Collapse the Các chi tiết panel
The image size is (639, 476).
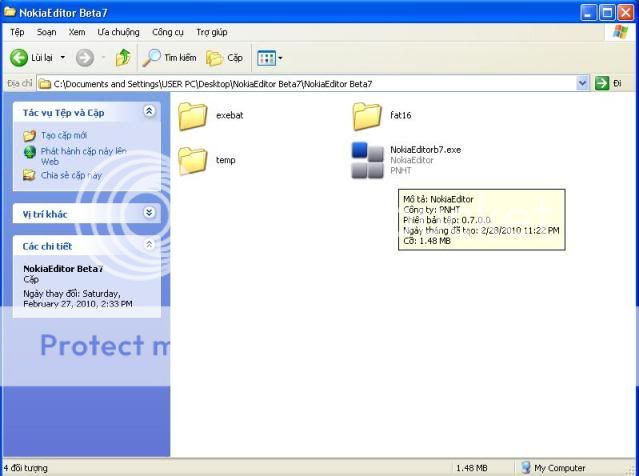tap(149, 245)
